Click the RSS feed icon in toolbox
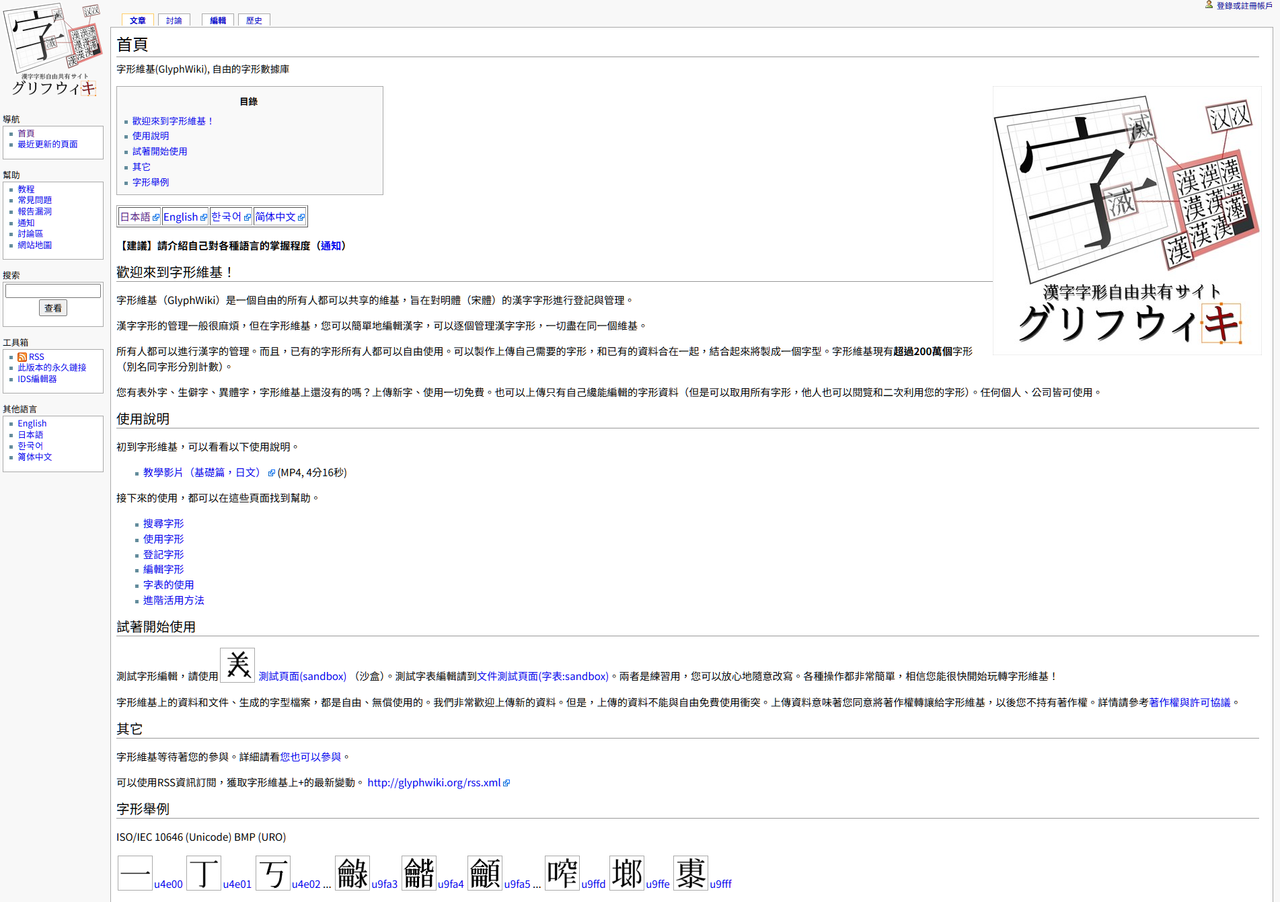This screenshot has width=1280, height=902. [22, 357]
